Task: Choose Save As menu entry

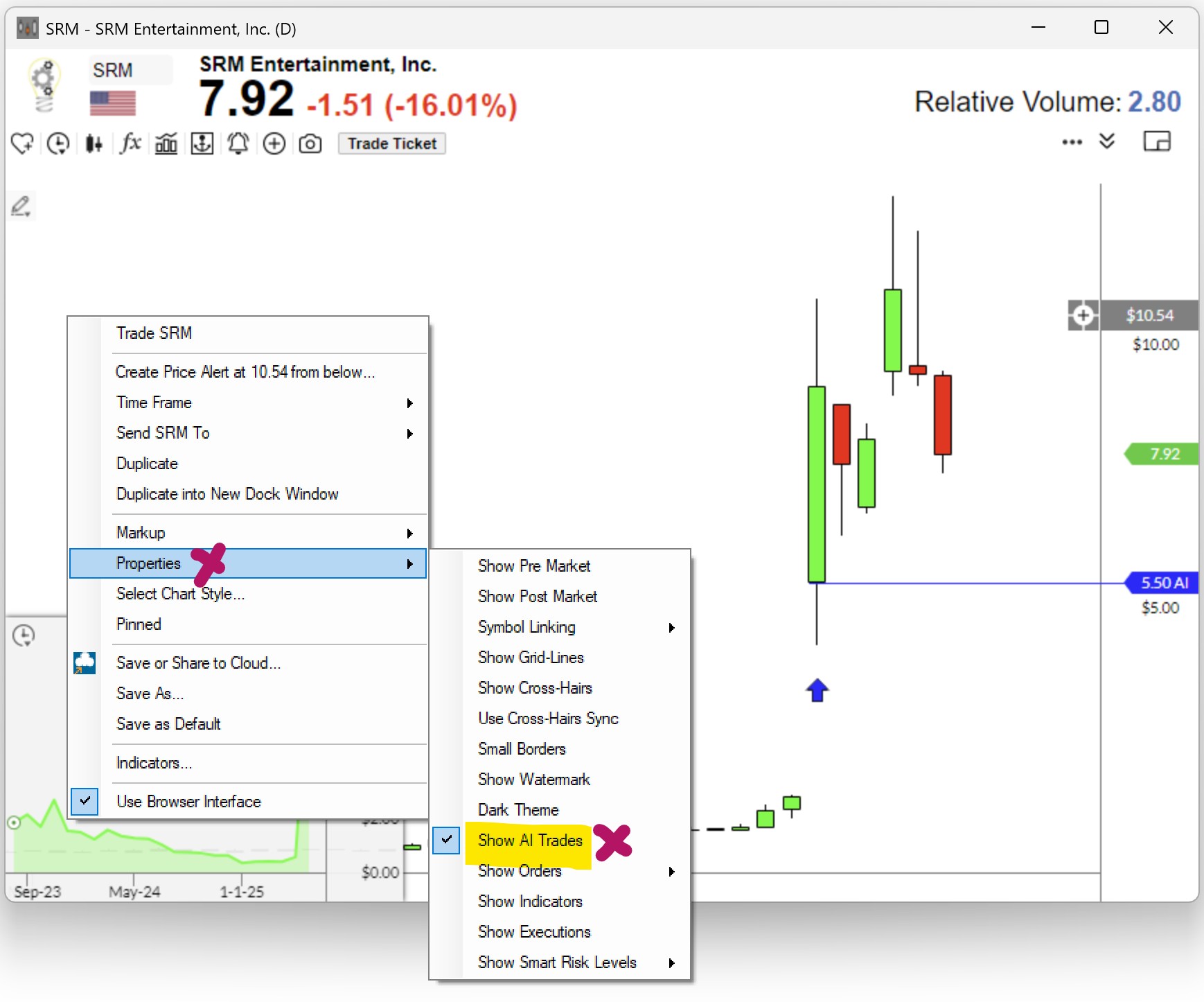Action: pyautogui.click(x=248, y=694)
